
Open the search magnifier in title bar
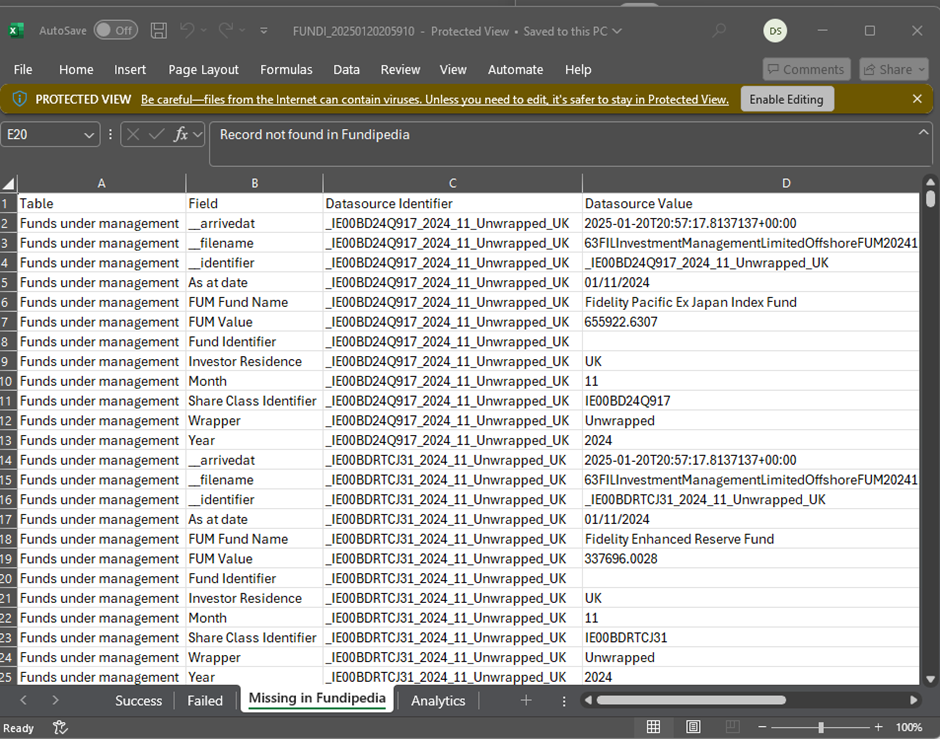tap(719, 31)
